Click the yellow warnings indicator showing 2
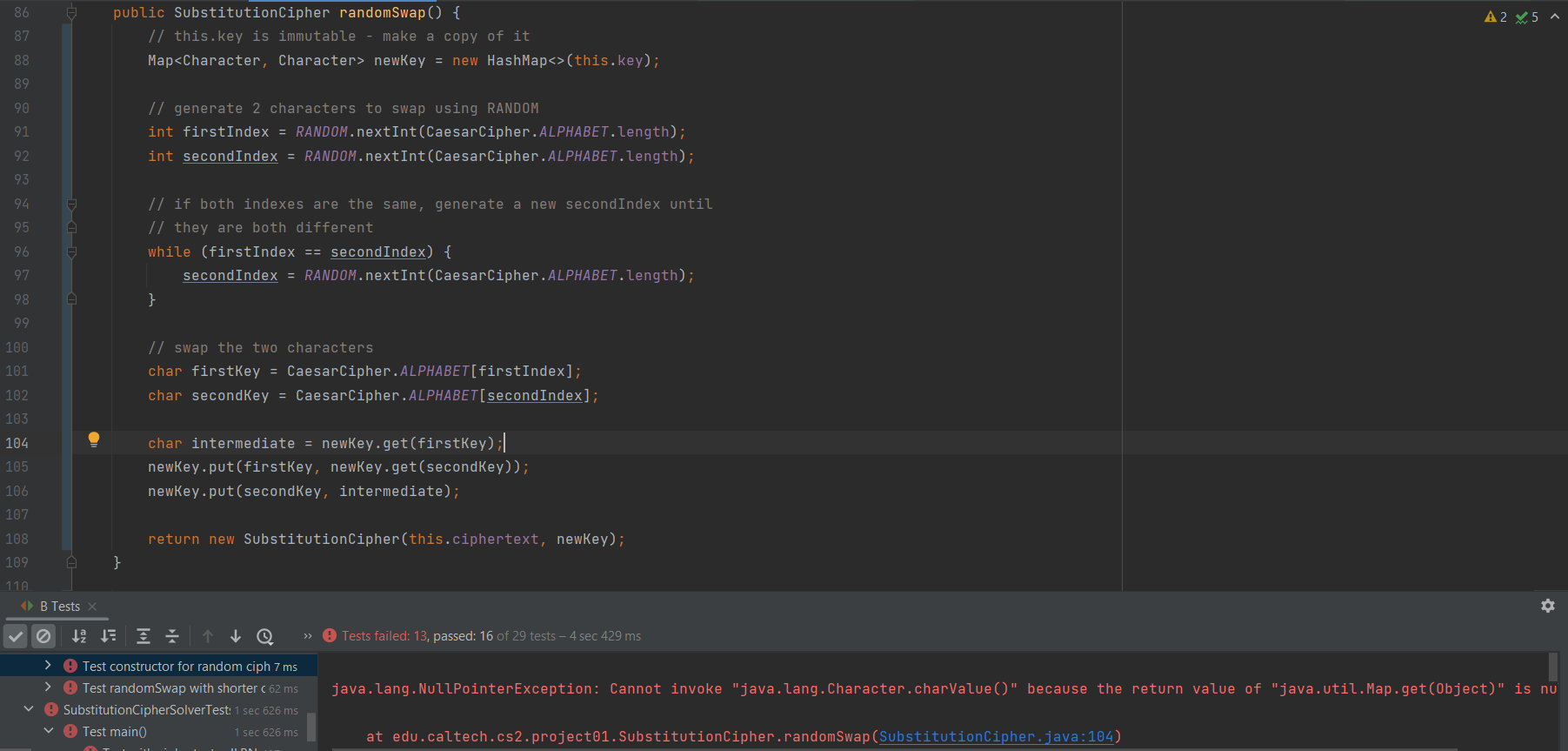 point(1495,17)
